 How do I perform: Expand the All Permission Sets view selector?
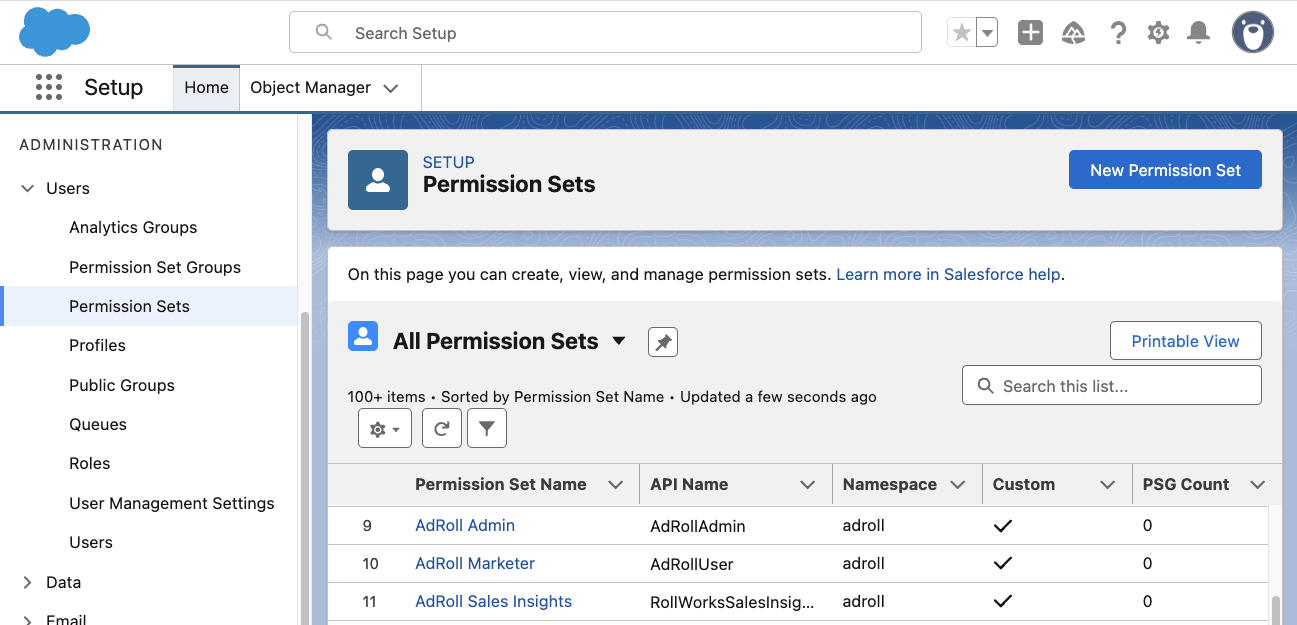pos(619,341)
